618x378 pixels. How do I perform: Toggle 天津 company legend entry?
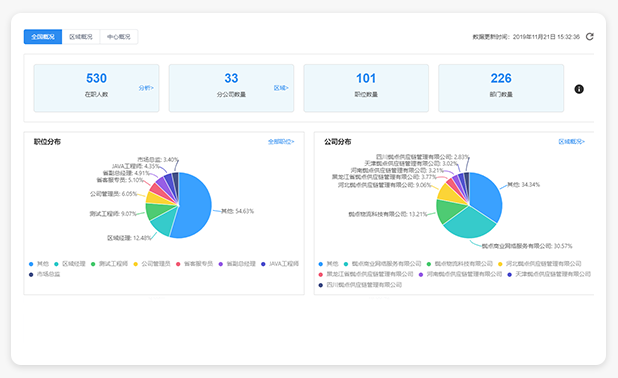click(549, 274)
